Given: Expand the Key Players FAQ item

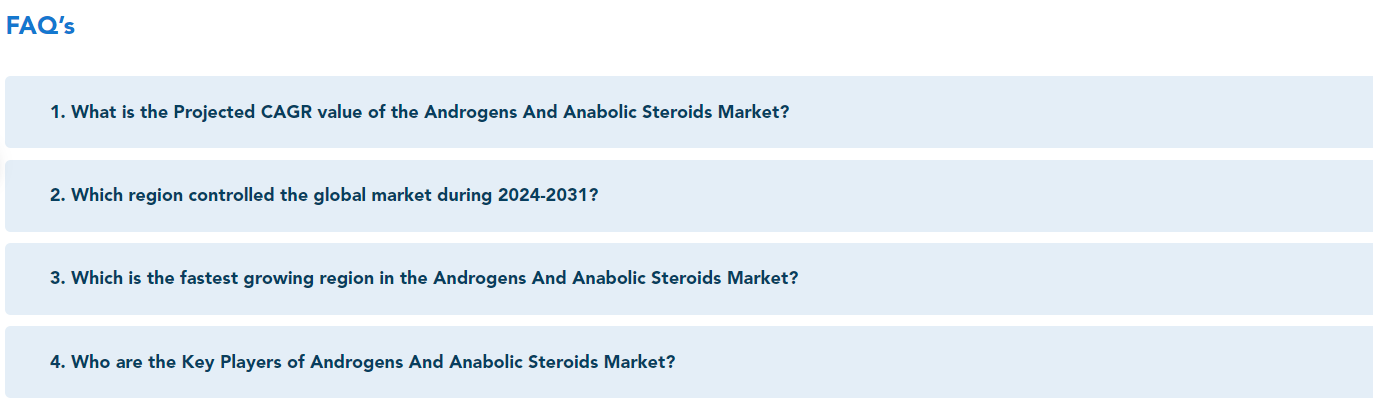Looking at the screenshot, I should click(x=688, y=362).
